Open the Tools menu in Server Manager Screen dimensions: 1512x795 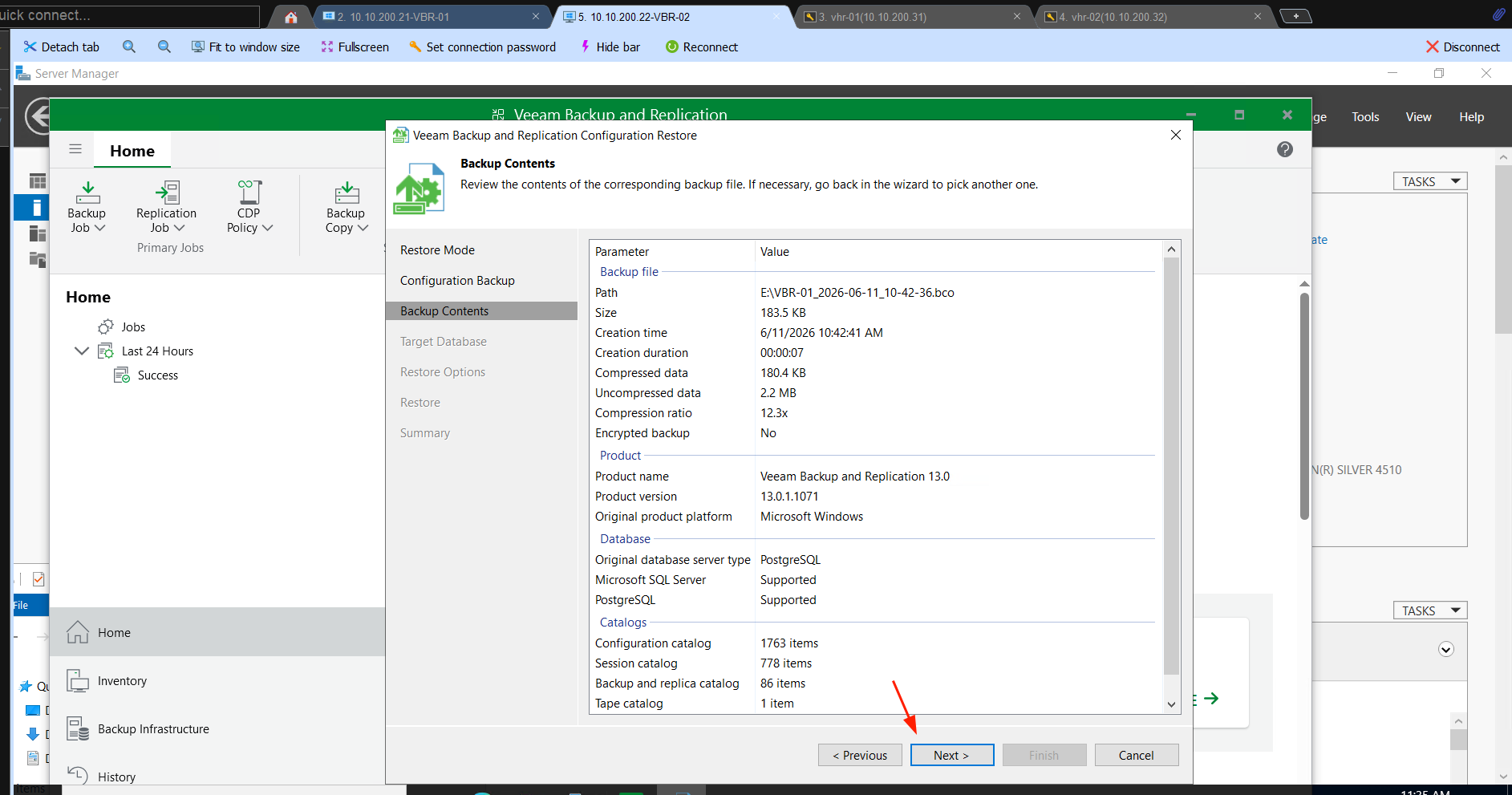tap(1365, 117)
